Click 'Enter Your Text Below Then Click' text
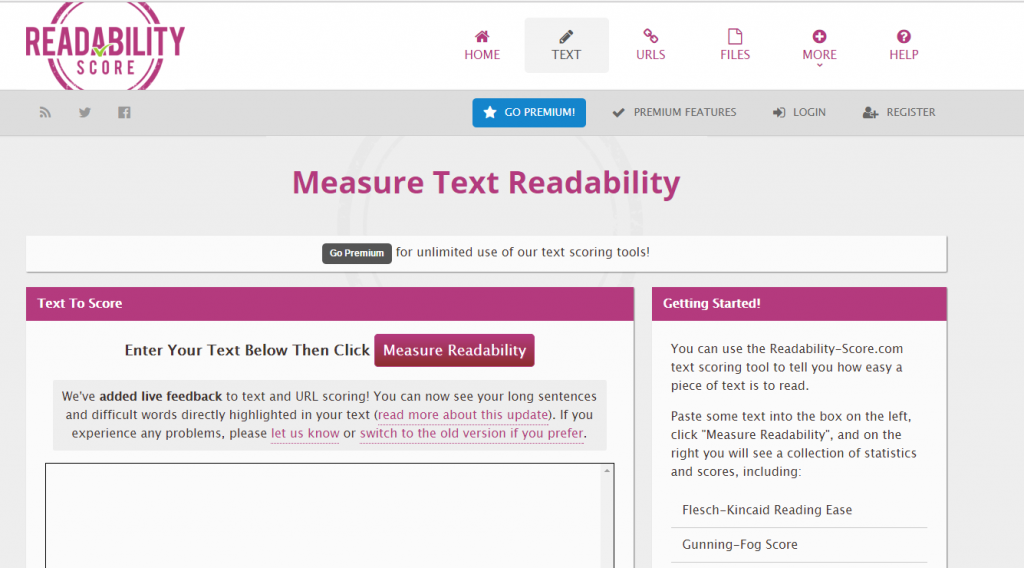The image size is (1024, 568). [247, 351]
